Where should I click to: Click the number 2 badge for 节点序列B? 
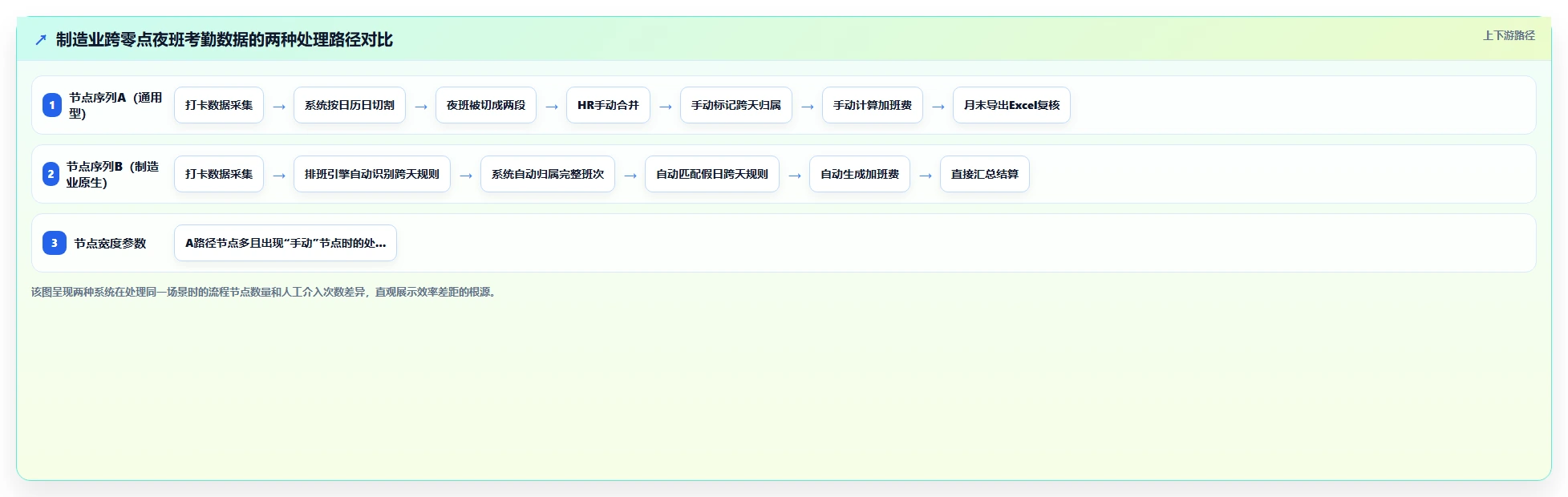click(x=51, y=174)
